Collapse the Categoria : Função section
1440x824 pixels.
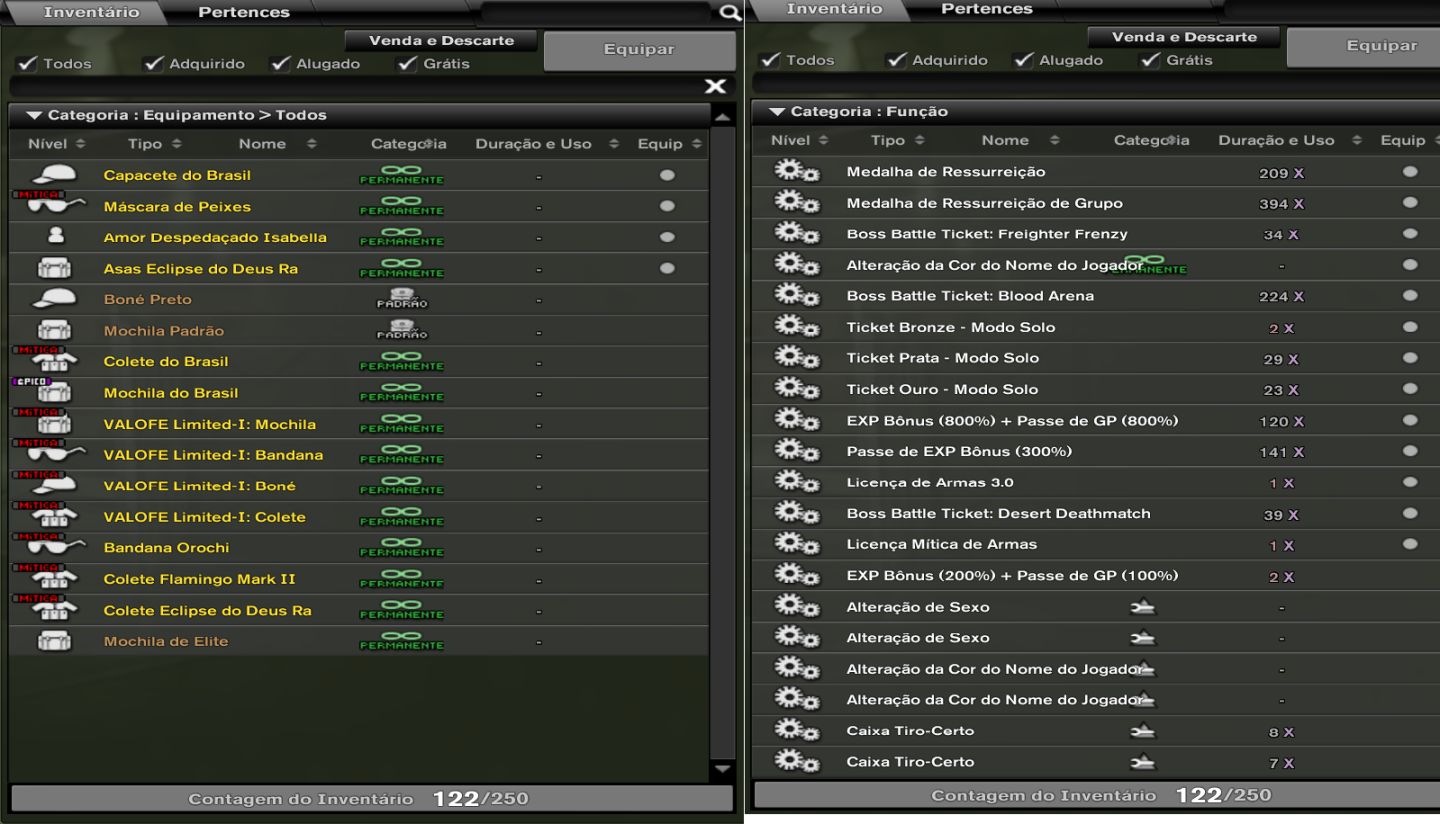[778, 111]
